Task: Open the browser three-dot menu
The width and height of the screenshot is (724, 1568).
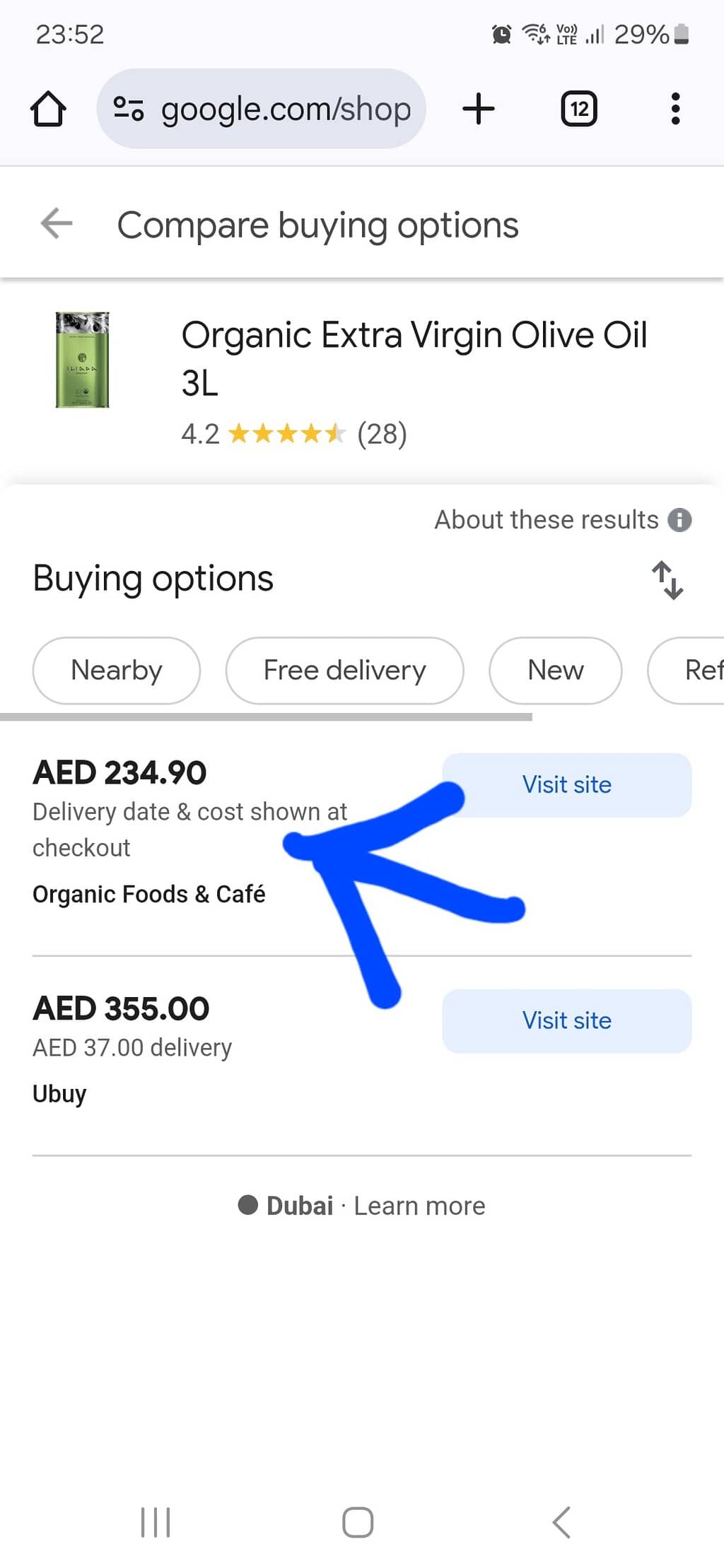Action: 675,109
